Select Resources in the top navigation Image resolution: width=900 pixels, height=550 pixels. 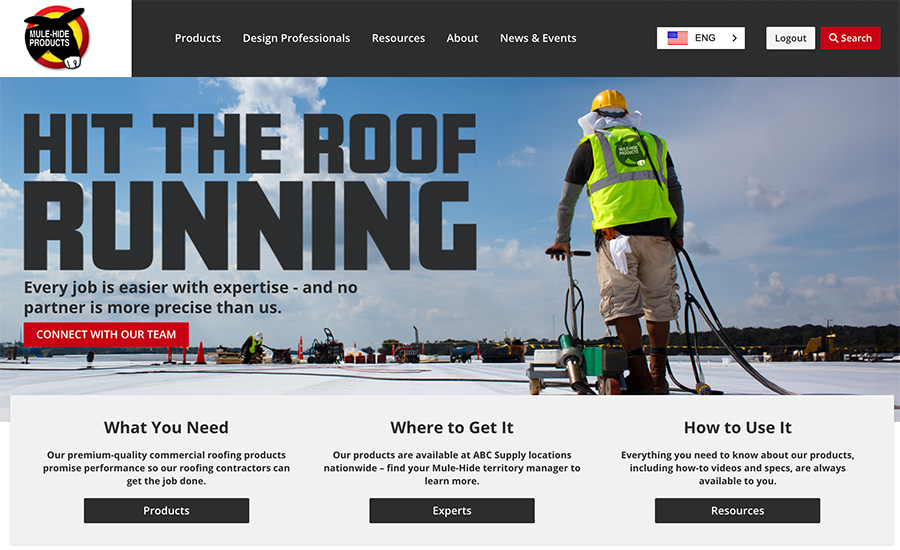398,38
